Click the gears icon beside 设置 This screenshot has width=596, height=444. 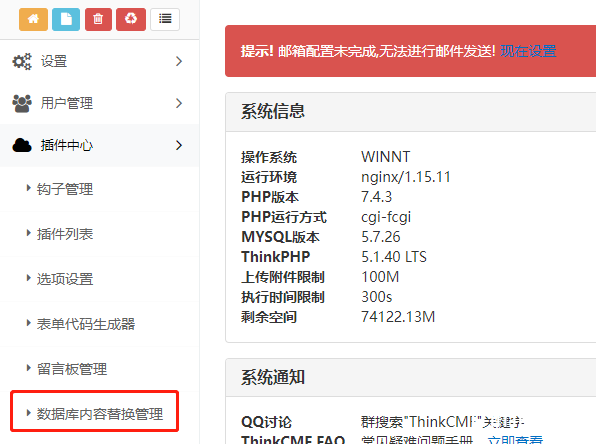(22, 61)
